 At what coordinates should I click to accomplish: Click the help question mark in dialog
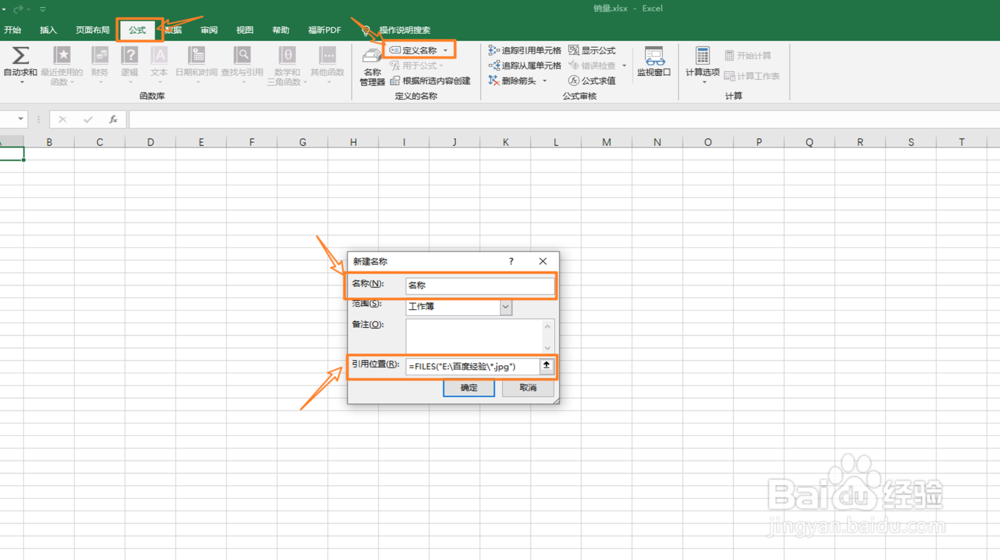pos(511,261)
